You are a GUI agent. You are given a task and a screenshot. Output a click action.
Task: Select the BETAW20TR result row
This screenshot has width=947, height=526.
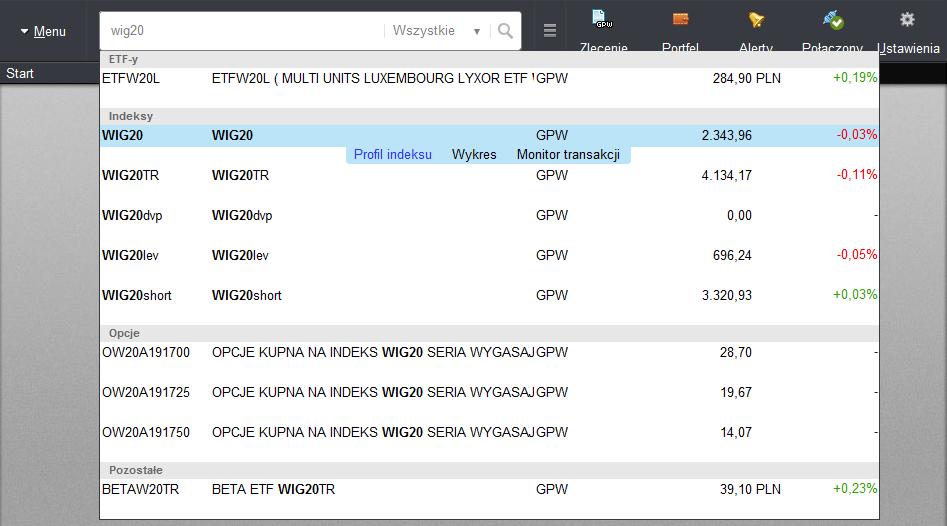coord(489,489)
